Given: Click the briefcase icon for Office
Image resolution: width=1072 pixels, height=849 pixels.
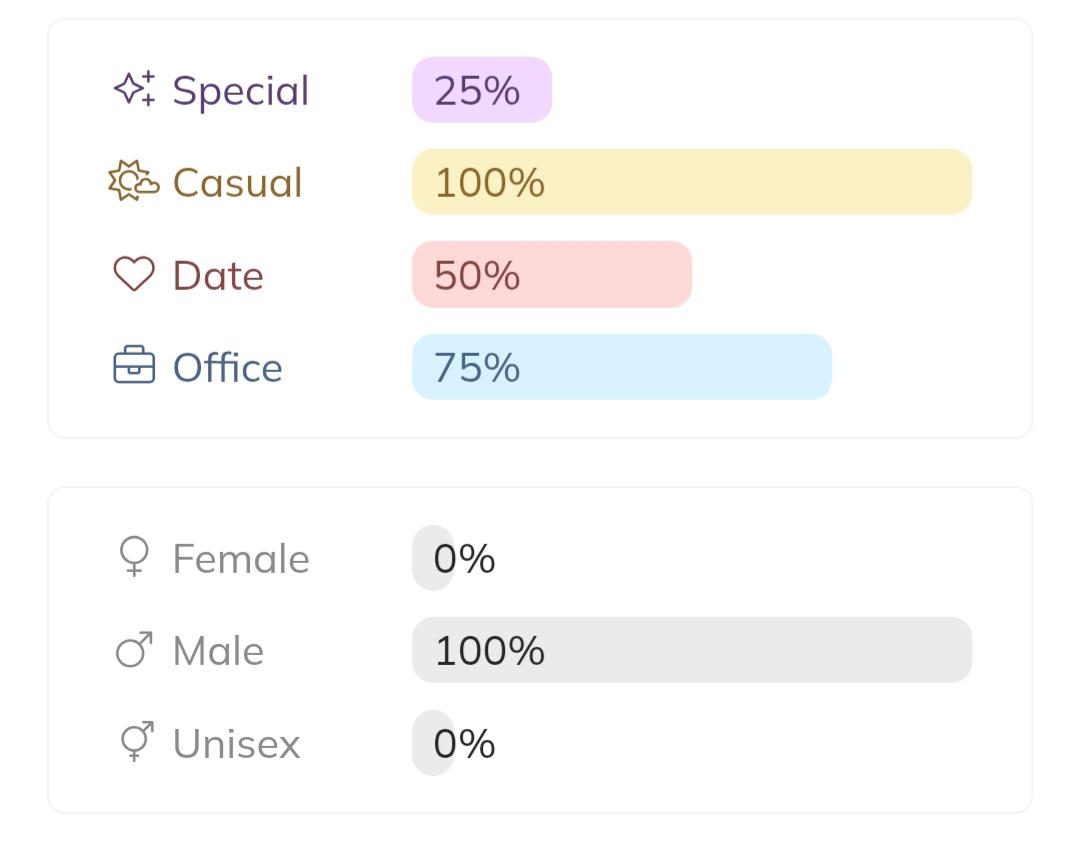Looking at the screenshot, I should (x=134, y=366).
